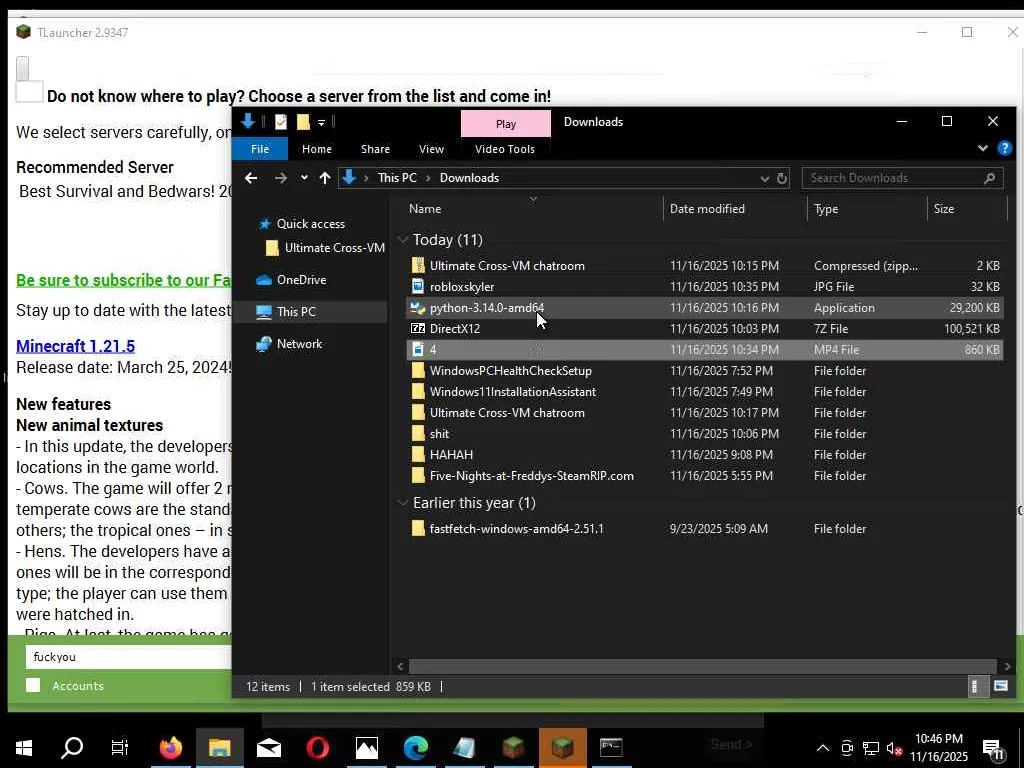The height and width of the screenshot is (768, 1024).
Task: Show hidden tray icons chevron
Action: pos(823,748)
